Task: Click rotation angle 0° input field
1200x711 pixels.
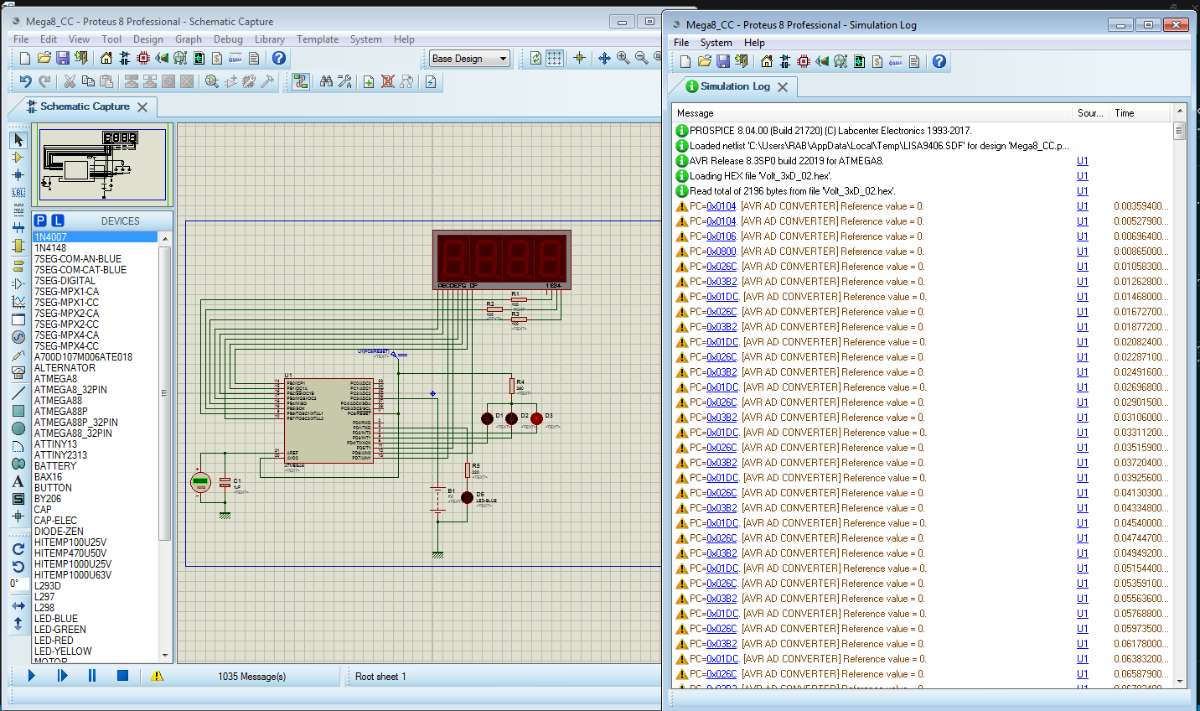Action: [x=19, y=584]
